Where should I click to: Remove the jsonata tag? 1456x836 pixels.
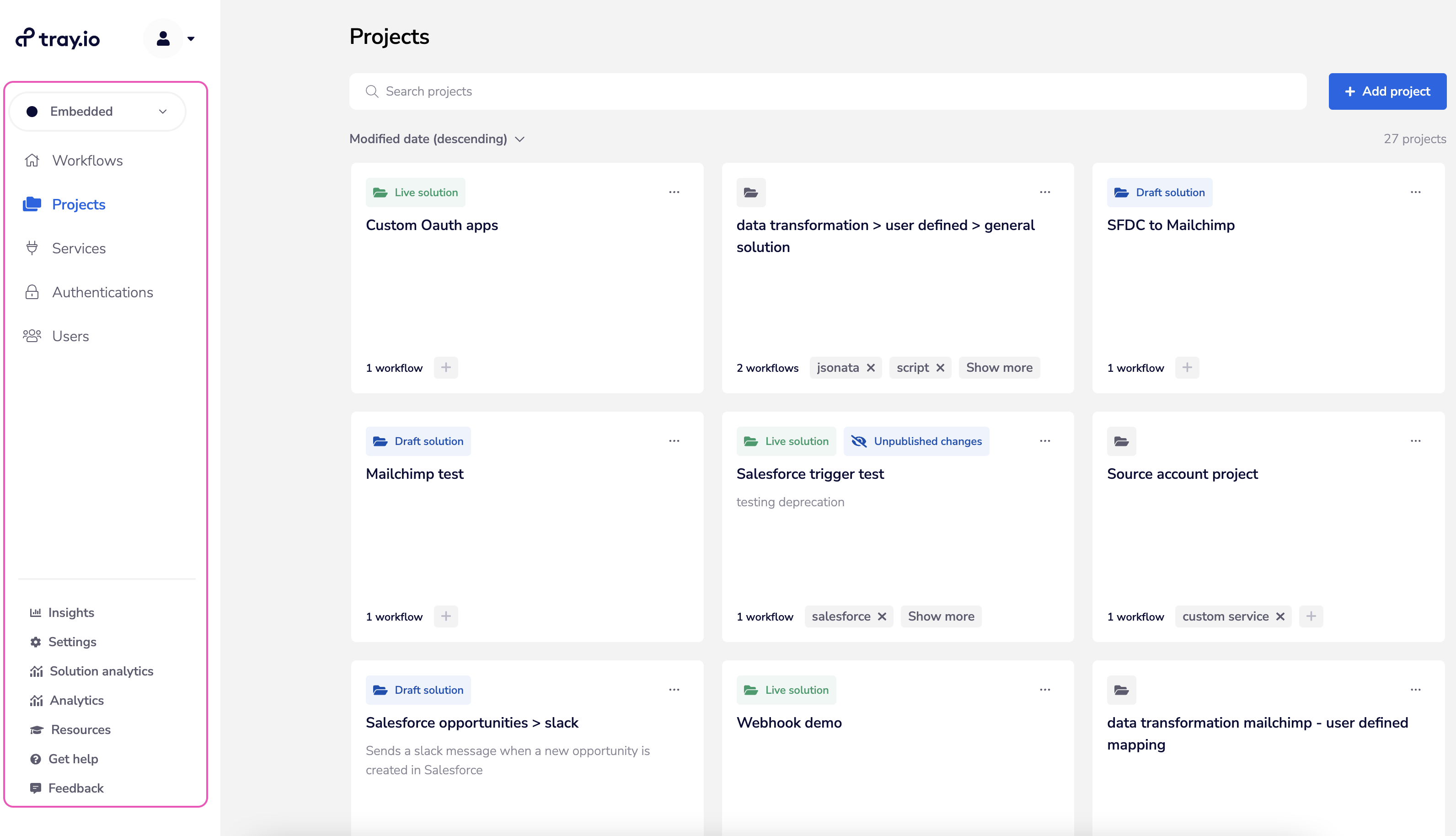(870, 368)
